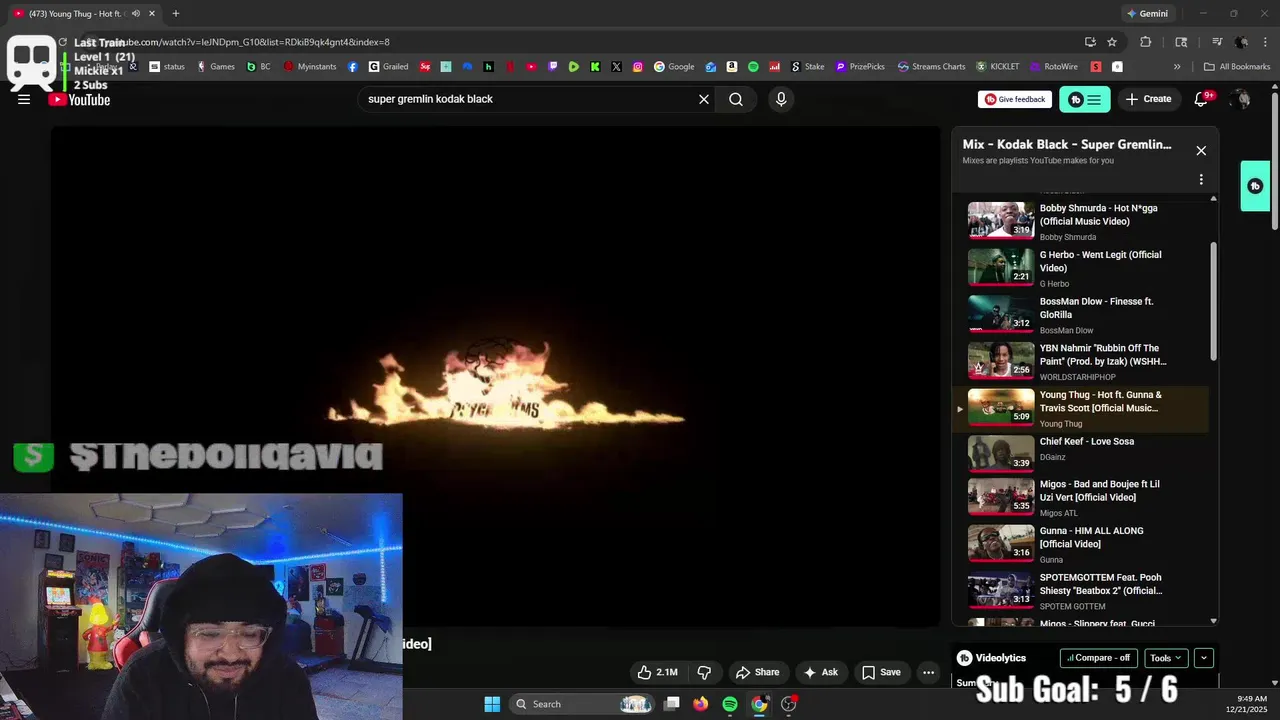This screenshot has width=1280, height=720.
Task: Open the PrizePicks bookmark
Action: click(x=860, y=67)
